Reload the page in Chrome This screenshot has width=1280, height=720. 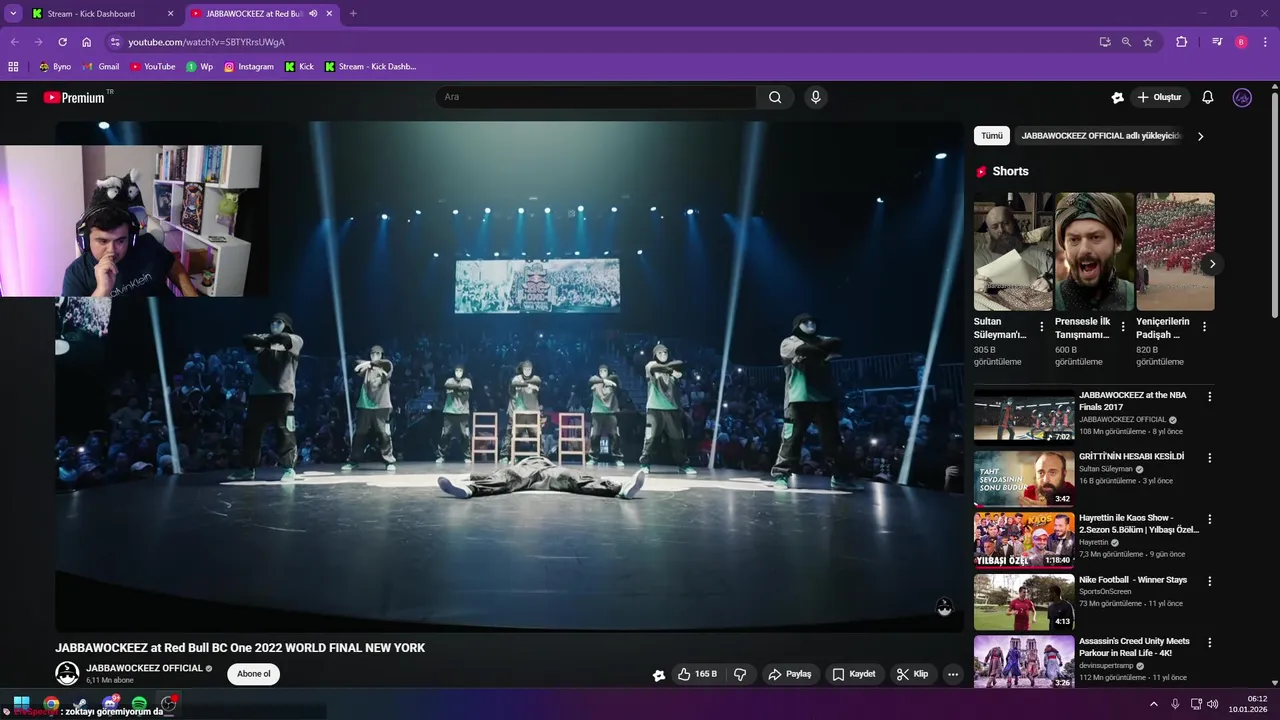point(62,42)
